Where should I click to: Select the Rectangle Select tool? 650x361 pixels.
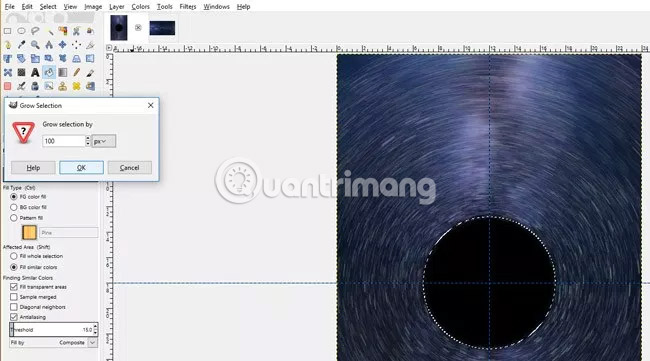pos(7,31)
